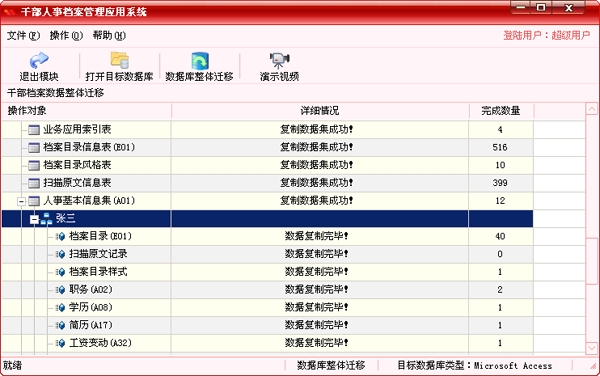Click the 退出模块 exit arrow icon

coord(39,60)
